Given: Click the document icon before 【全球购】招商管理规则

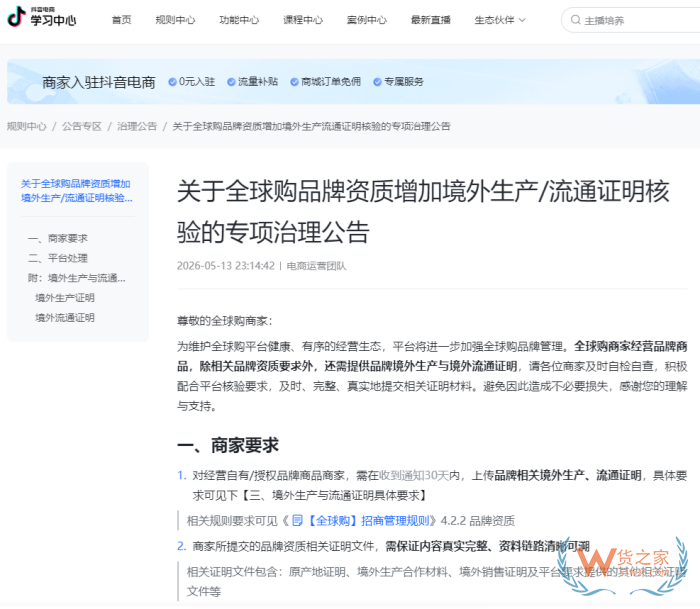Looking at the screenshot, I should [x=297, y=521].
